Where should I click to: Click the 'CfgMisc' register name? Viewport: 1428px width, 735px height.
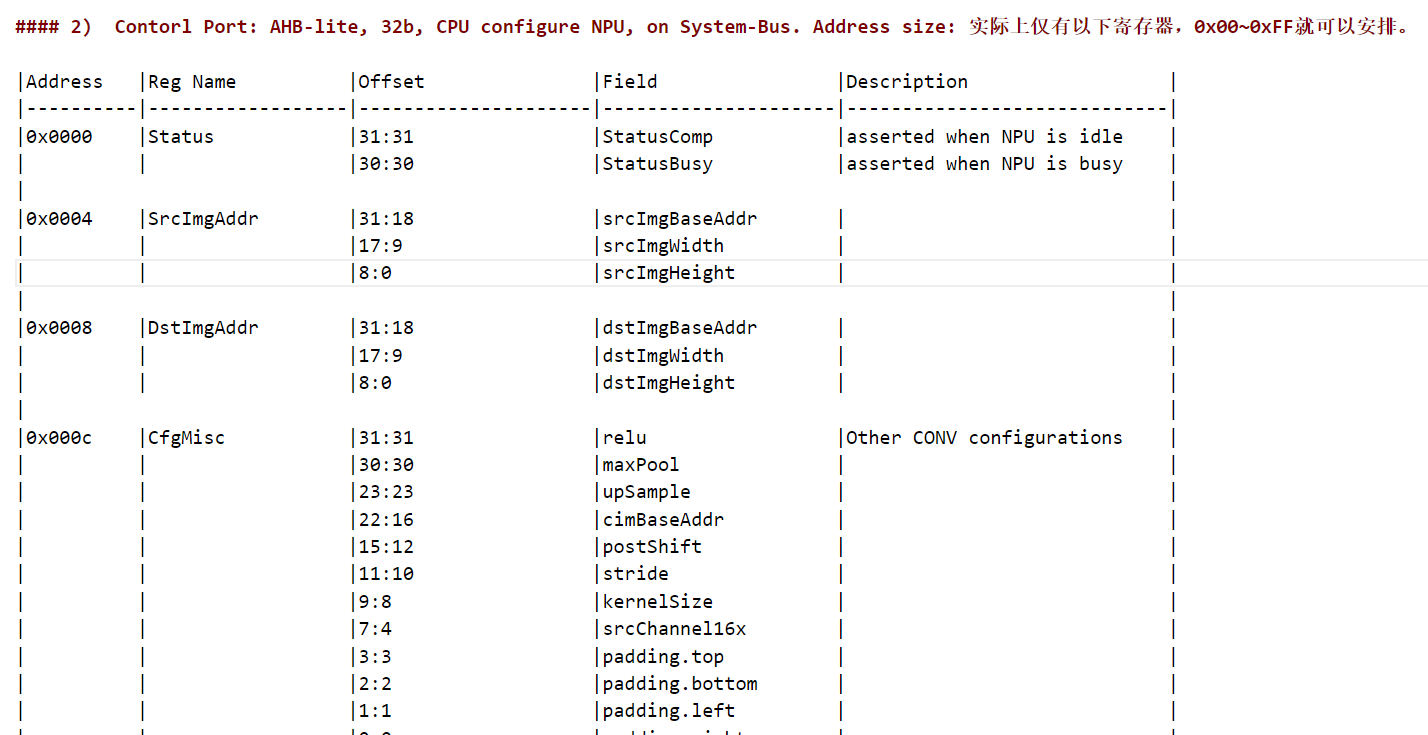pos(187,438)
